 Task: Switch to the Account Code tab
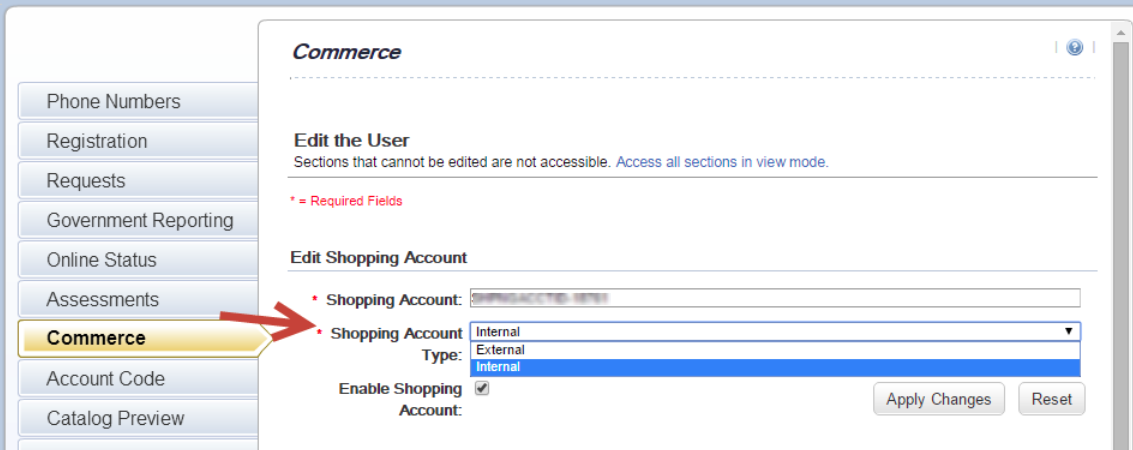tap(138, 379)
